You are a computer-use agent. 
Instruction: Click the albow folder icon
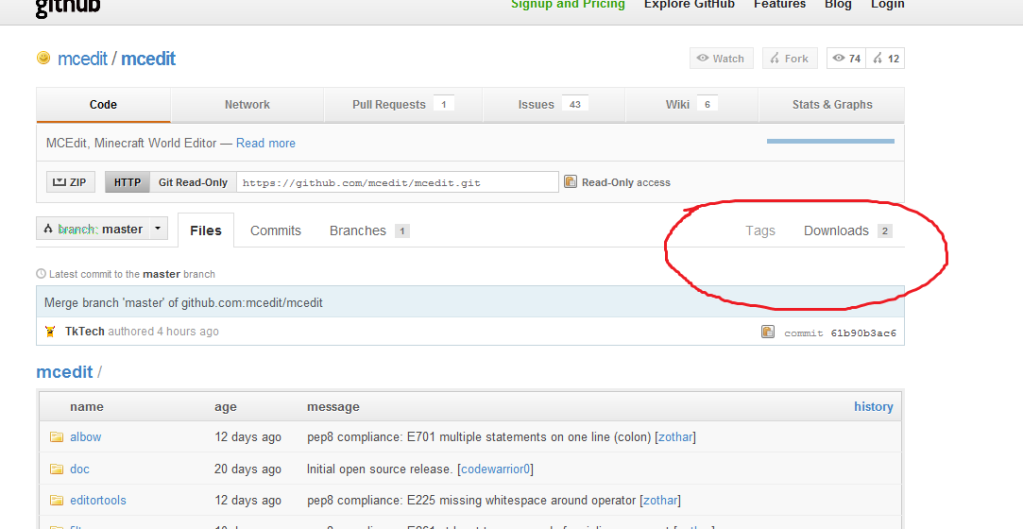(57, 436)
